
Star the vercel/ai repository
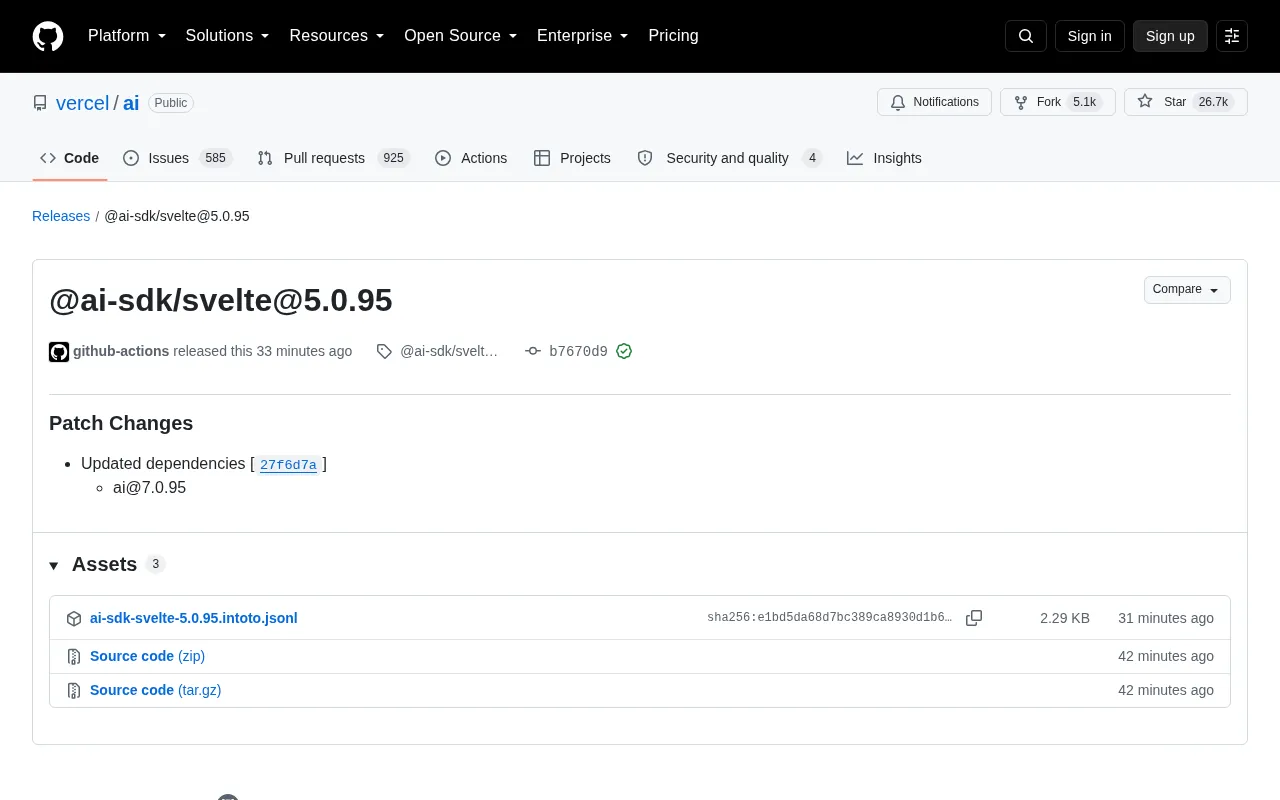(1185, 102)
